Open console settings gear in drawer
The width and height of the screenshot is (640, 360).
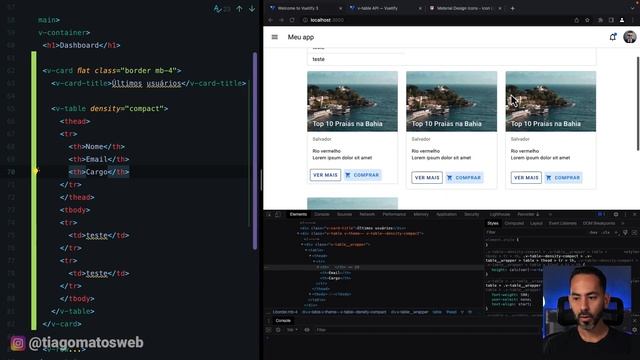[x=634, y=330]
